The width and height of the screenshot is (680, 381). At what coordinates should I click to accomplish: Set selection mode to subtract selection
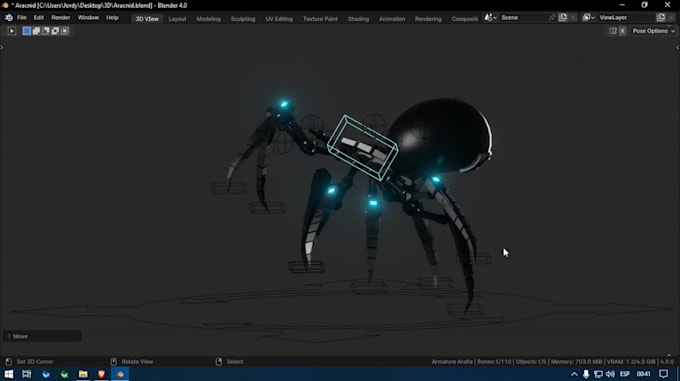(46, 31)
